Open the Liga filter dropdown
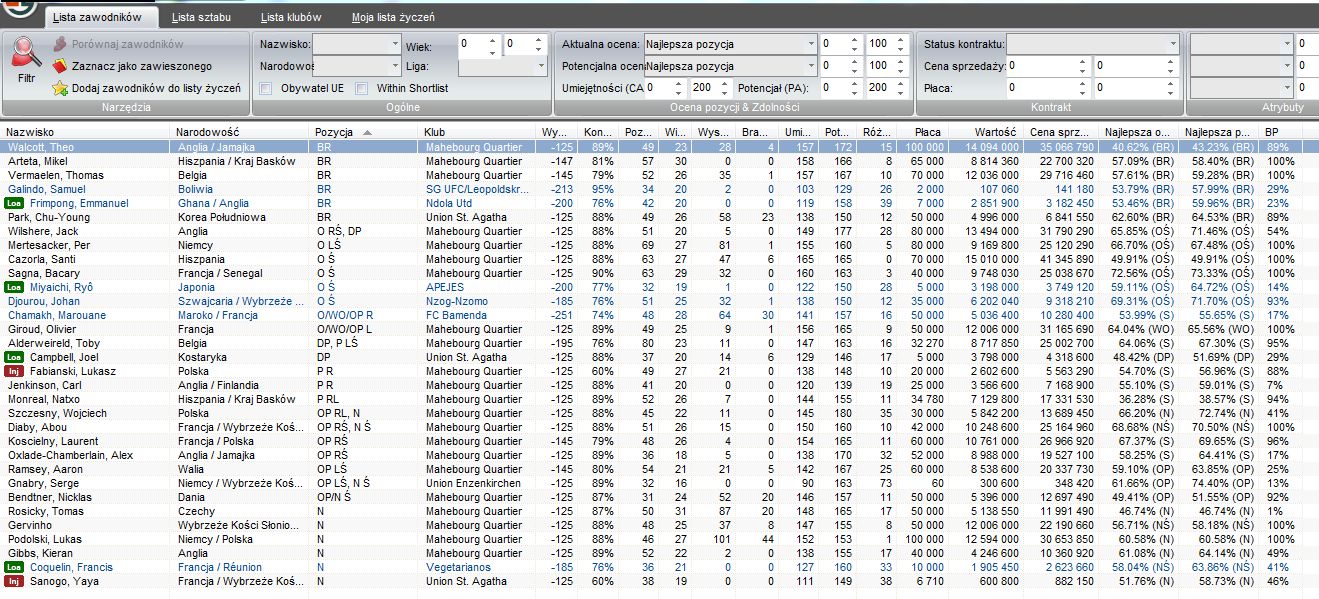Viewport: 1319px width, 599px height. pos(541,66)
